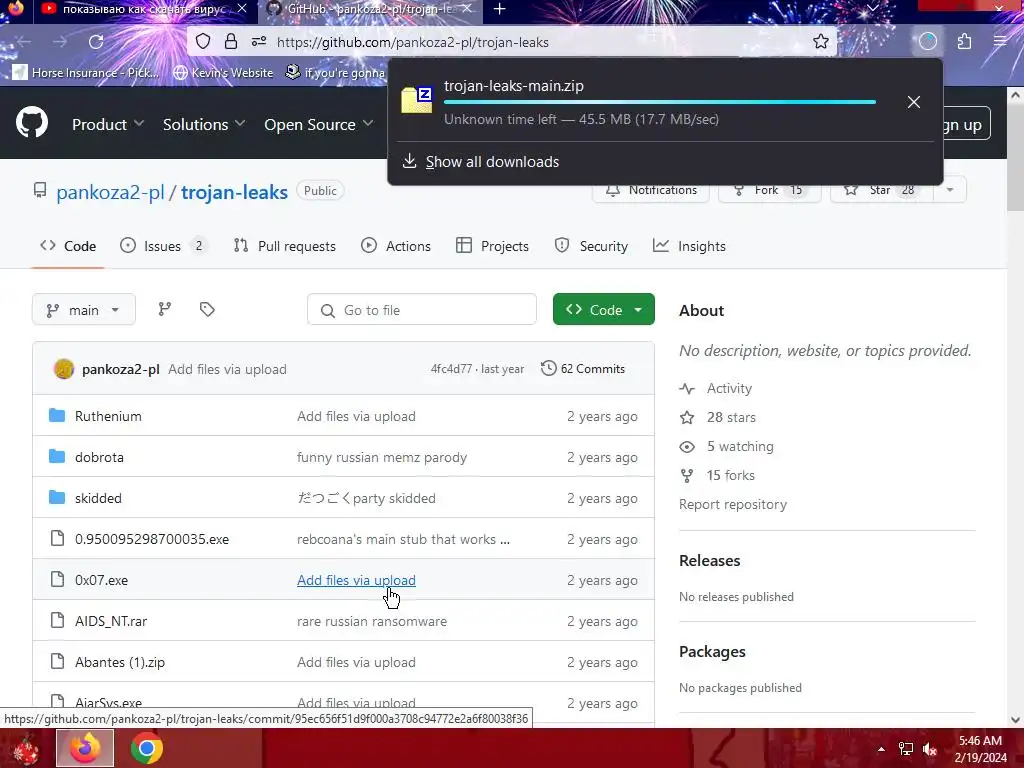Open tracking protection shield icon
This screenshot has width=1024, height=768.
click(x=203, y=42)
